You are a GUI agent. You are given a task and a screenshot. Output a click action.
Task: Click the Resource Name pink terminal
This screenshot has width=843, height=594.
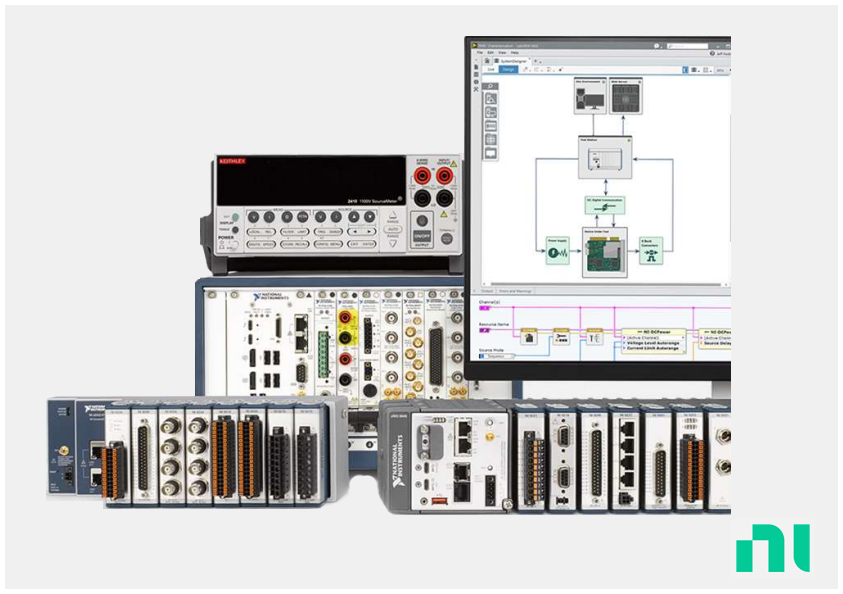484,330
